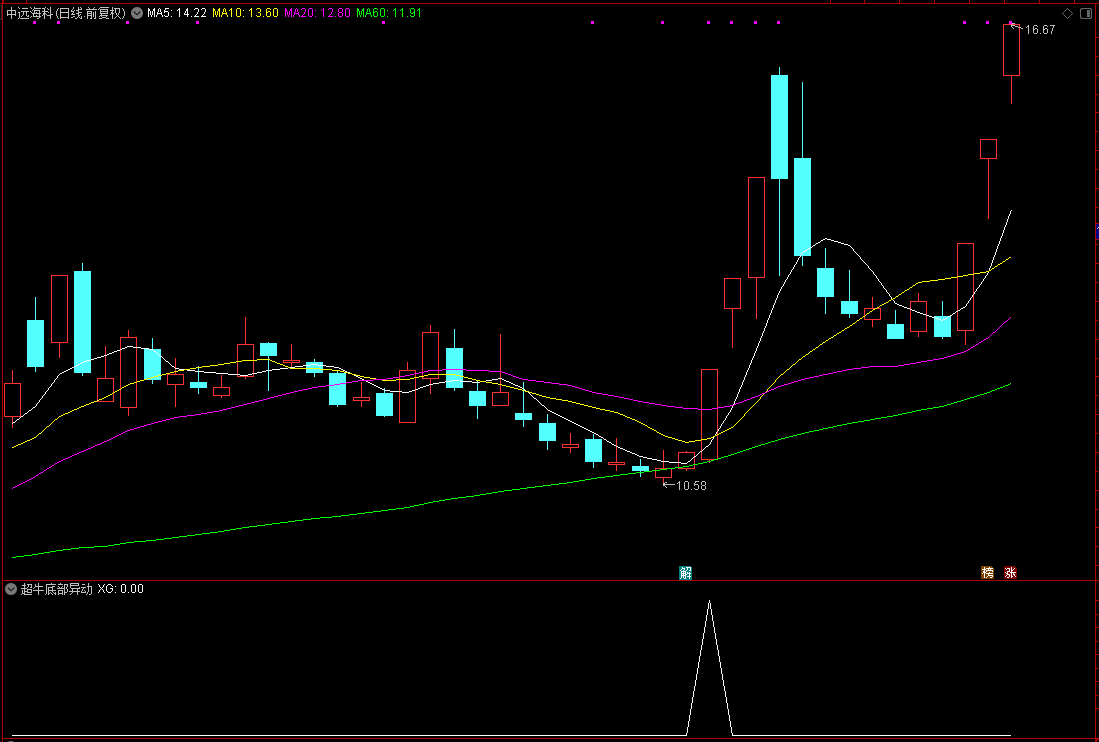1099x742 pixels.
Task: Click the 中远海科(日线.前复权) chart title
Action: [x=66, y=13]
